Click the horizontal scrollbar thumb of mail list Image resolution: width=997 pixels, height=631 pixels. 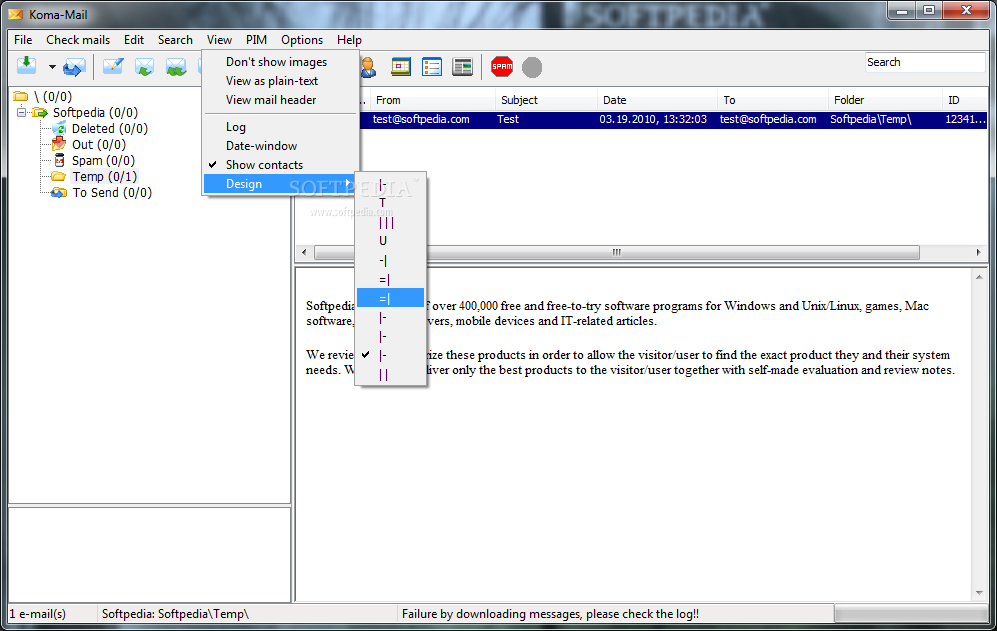[x=616, y=252]
